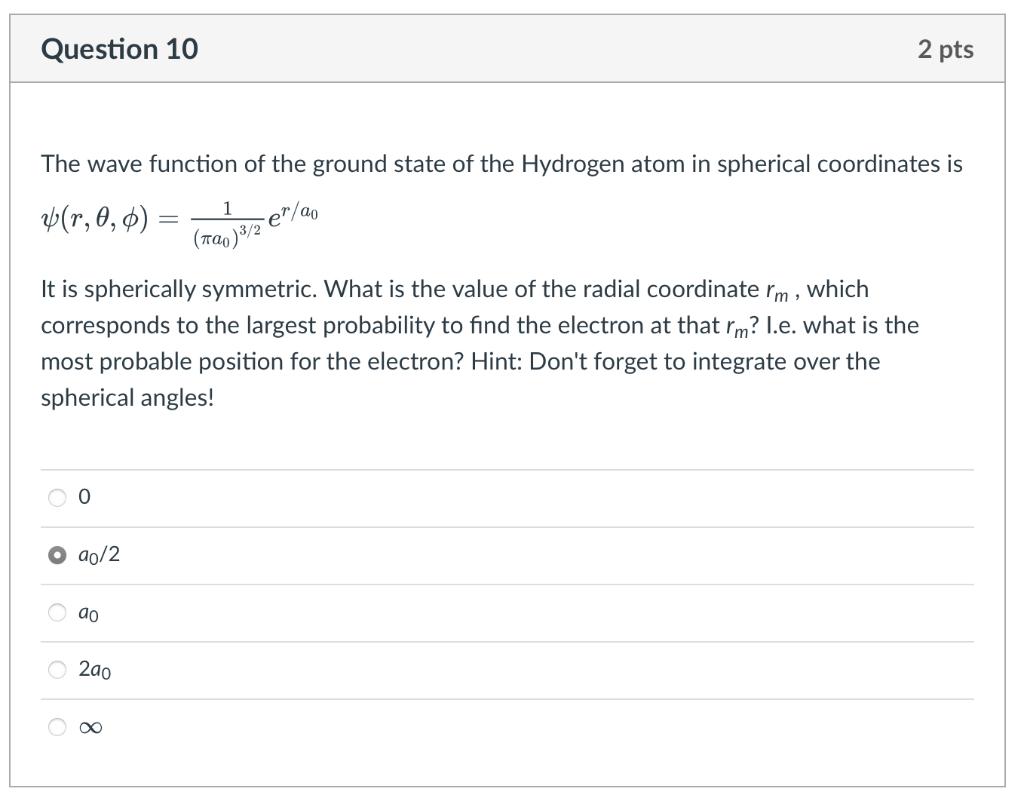Click the answer row labeled 2a0
The width and height of the screenshot is (1024, 807).
point(95,670)
